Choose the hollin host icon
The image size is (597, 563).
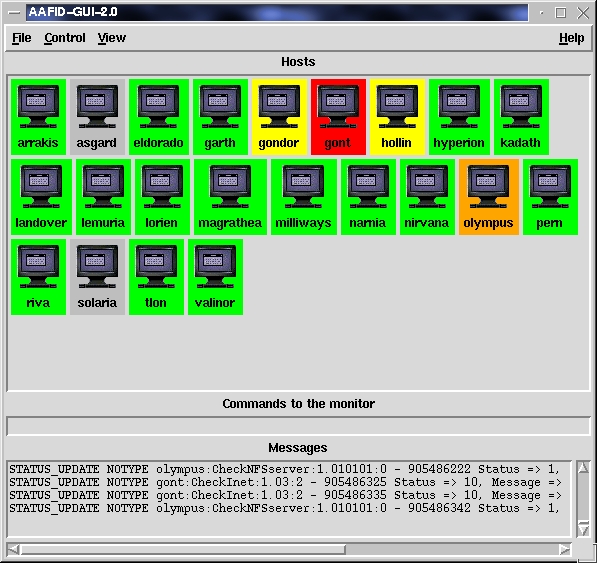(397, 117)
